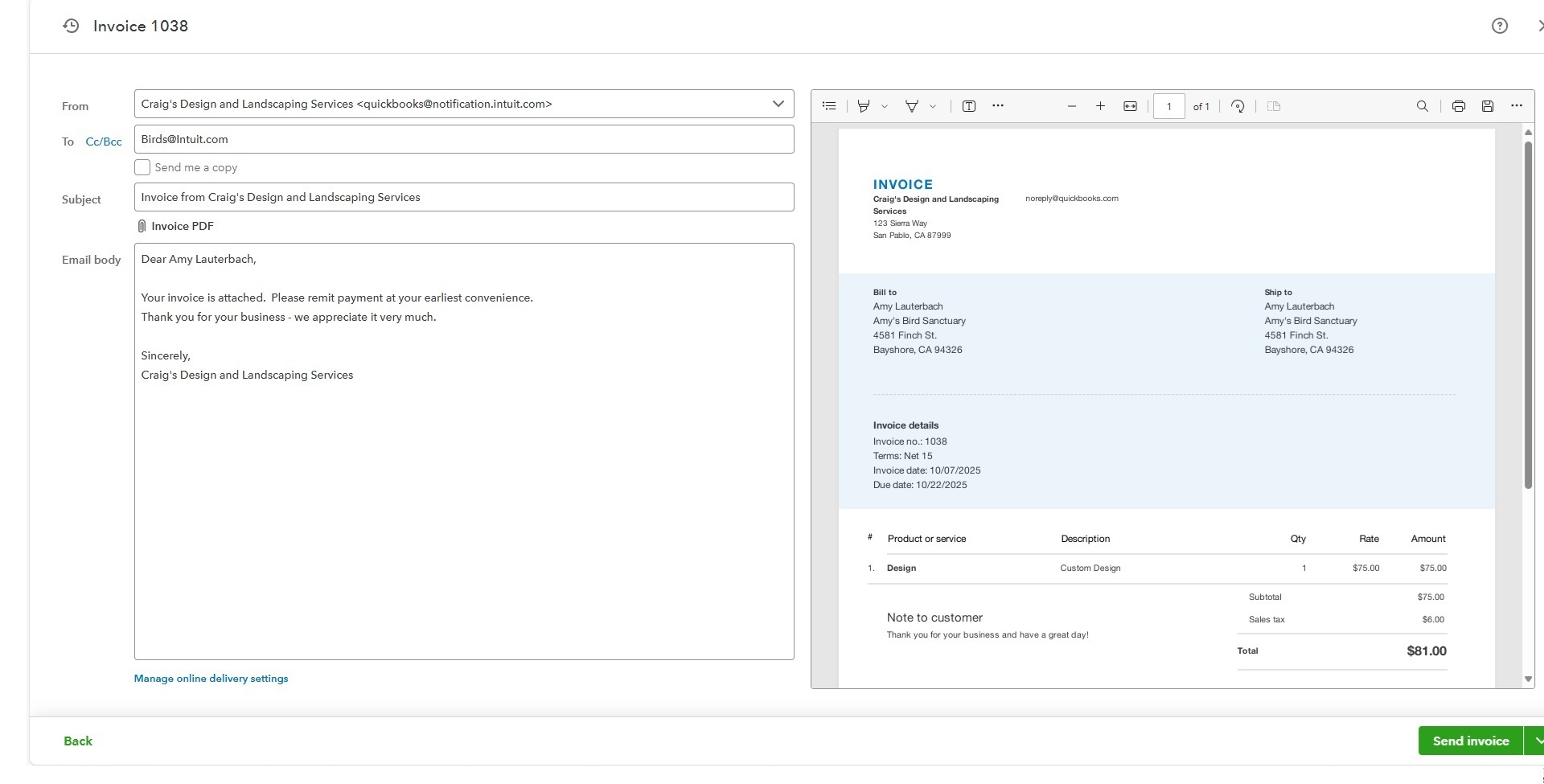Save the invoice PDF to disk
1544x784 pixels.
(x=1488, y=106)
